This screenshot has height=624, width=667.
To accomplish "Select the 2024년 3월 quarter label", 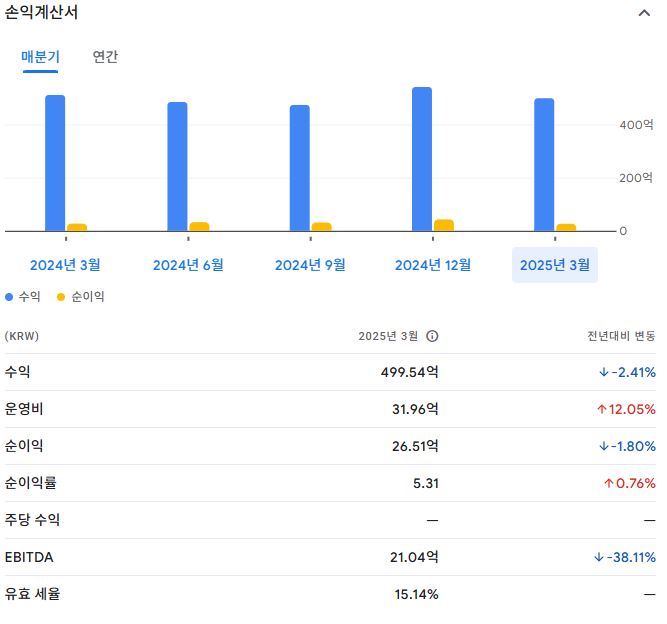I will [x=65, y=265].
